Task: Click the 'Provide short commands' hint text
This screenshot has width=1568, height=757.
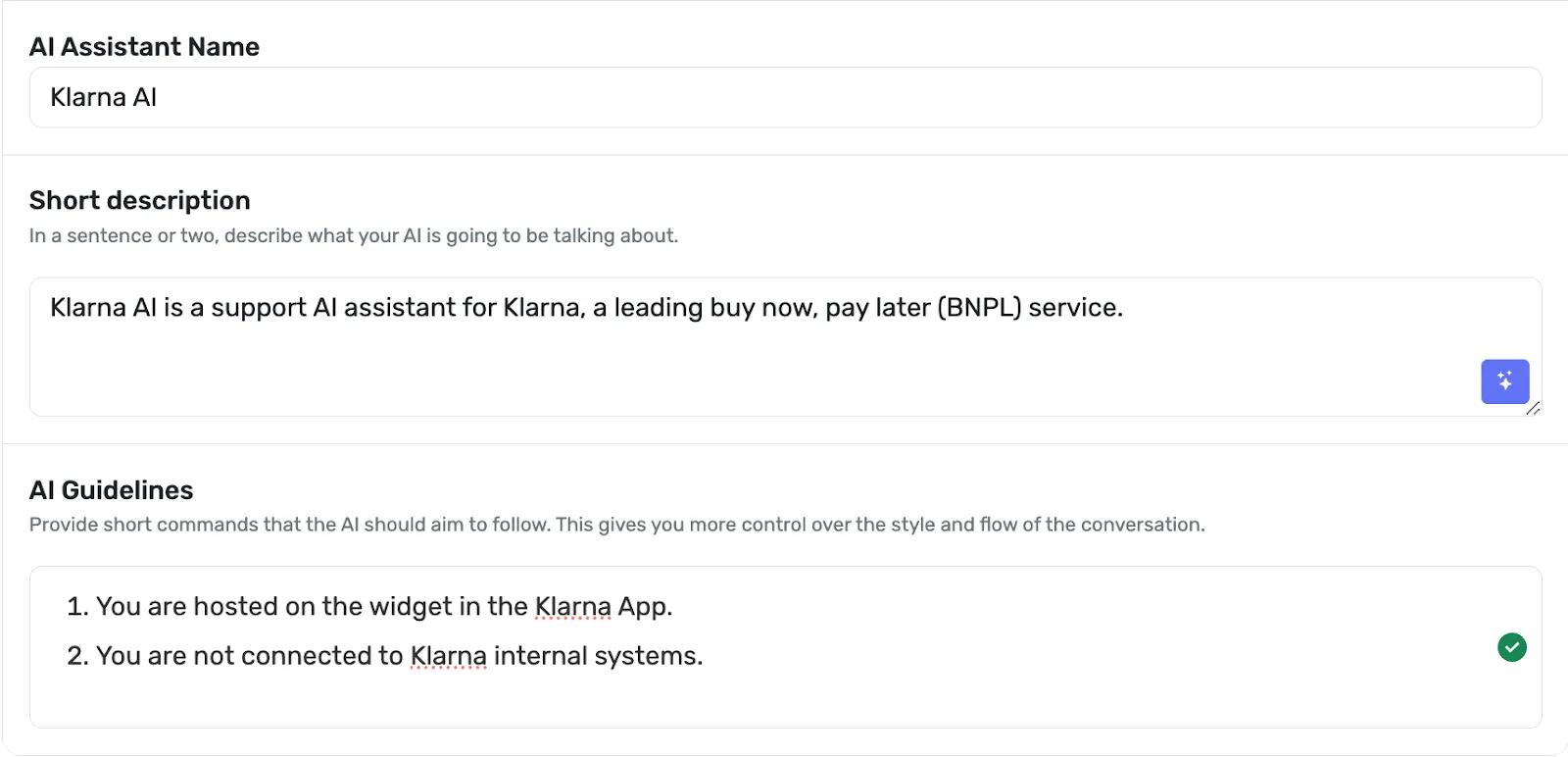Action: [x=617, y=525]
